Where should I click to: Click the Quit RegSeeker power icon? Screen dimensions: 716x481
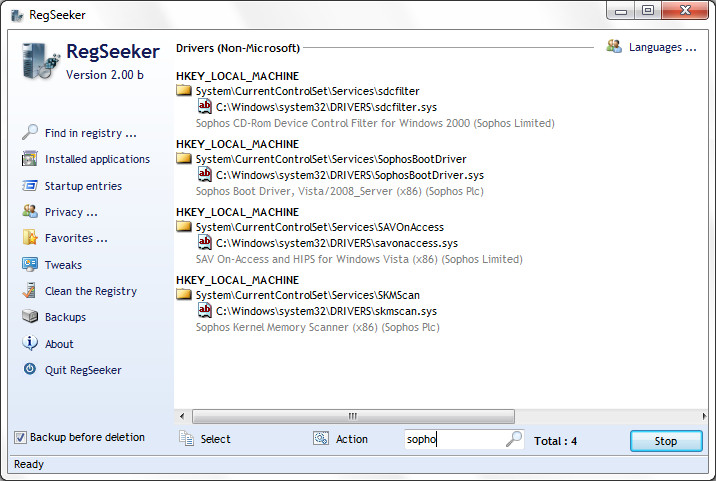tap(30, 369)
